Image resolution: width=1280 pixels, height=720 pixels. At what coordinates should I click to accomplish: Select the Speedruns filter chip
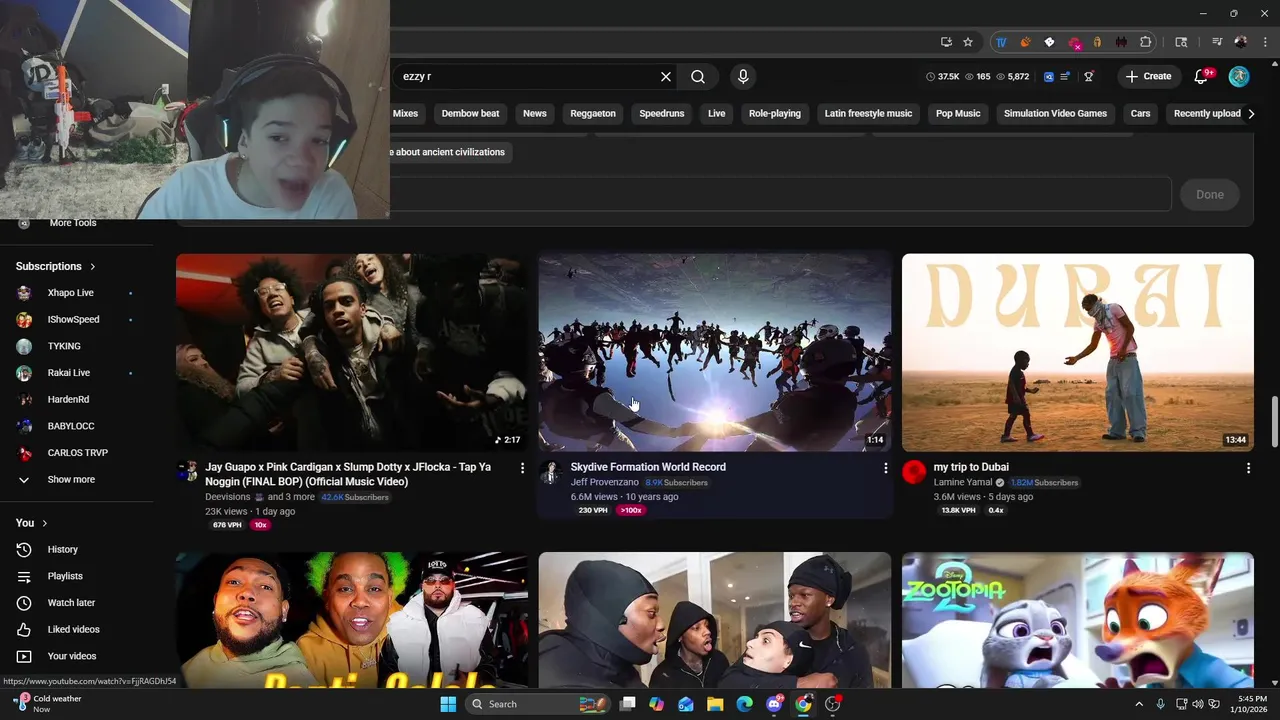coord(662,113)
